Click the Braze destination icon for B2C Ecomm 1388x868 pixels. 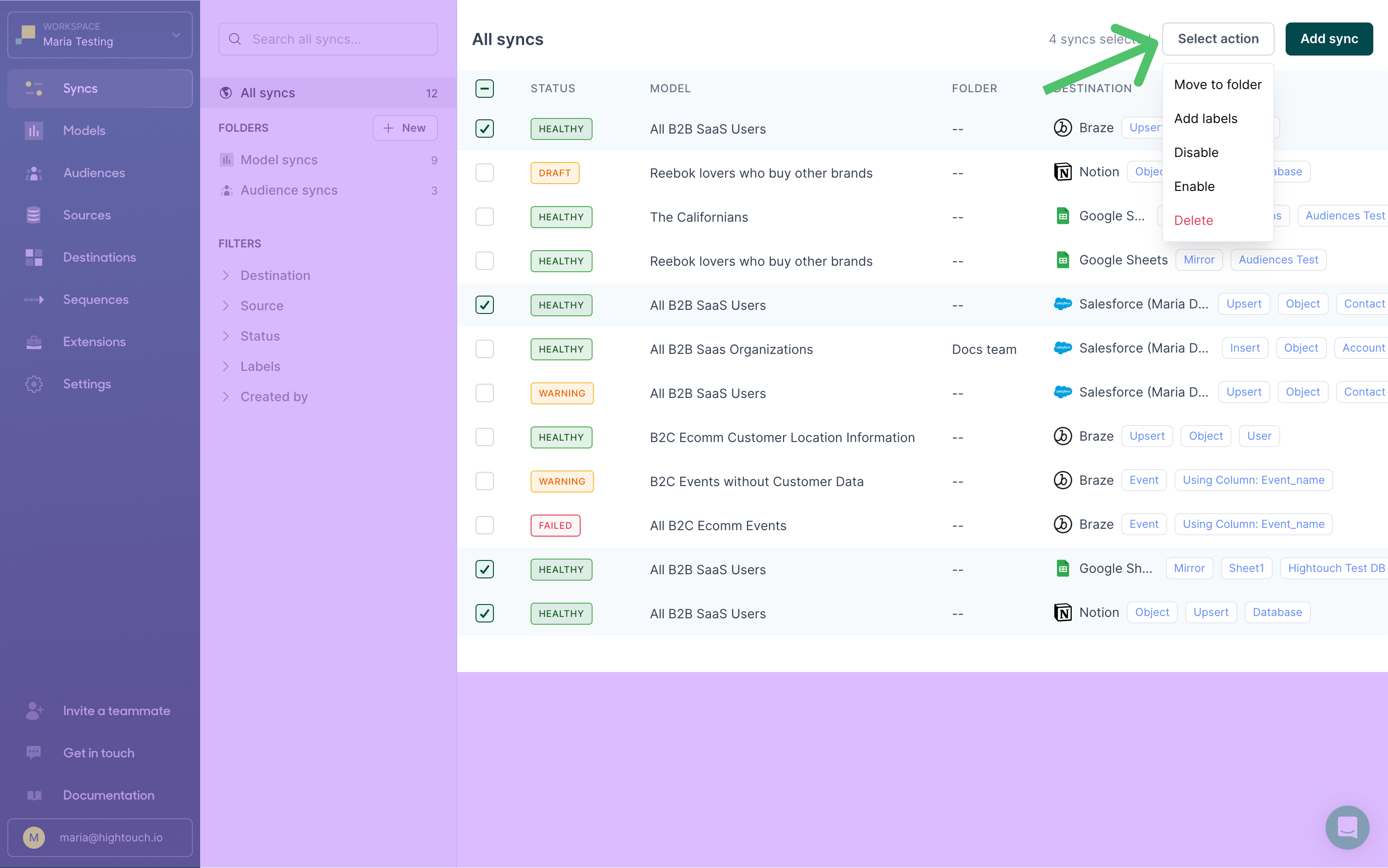1062,437
